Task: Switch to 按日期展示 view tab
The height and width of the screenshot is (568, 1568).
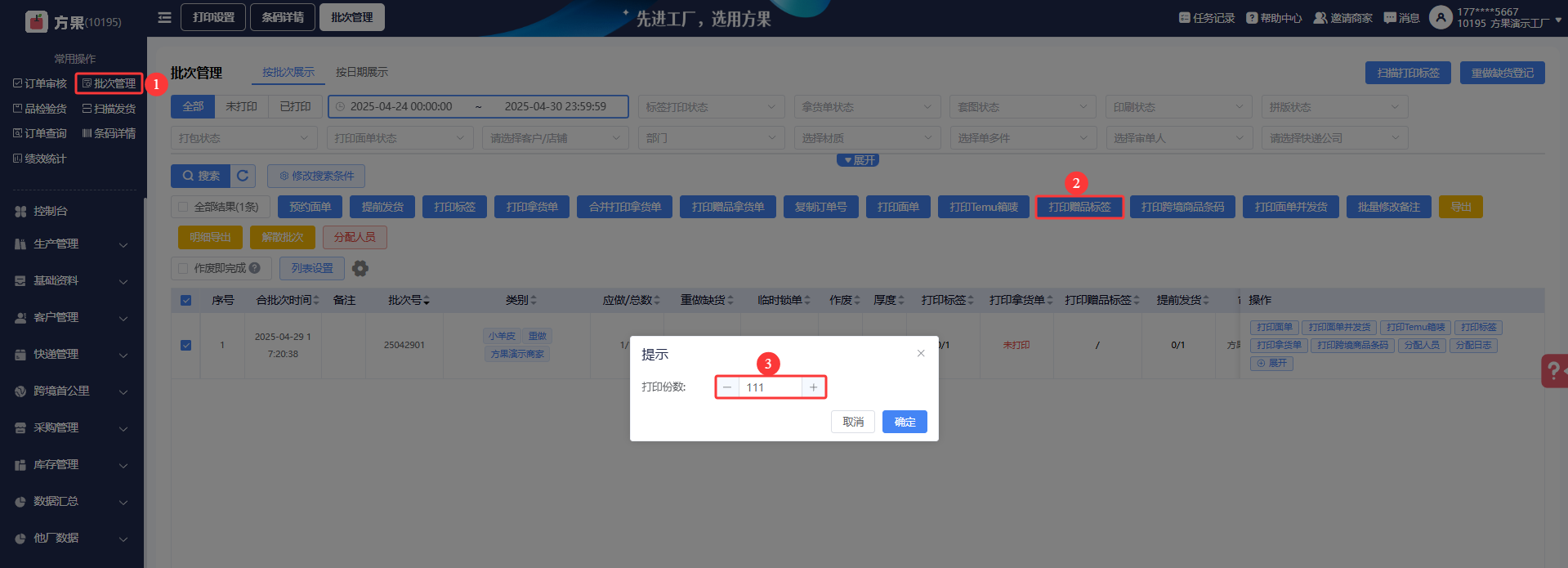Action: pyautogui.click(x=362, y=72)
